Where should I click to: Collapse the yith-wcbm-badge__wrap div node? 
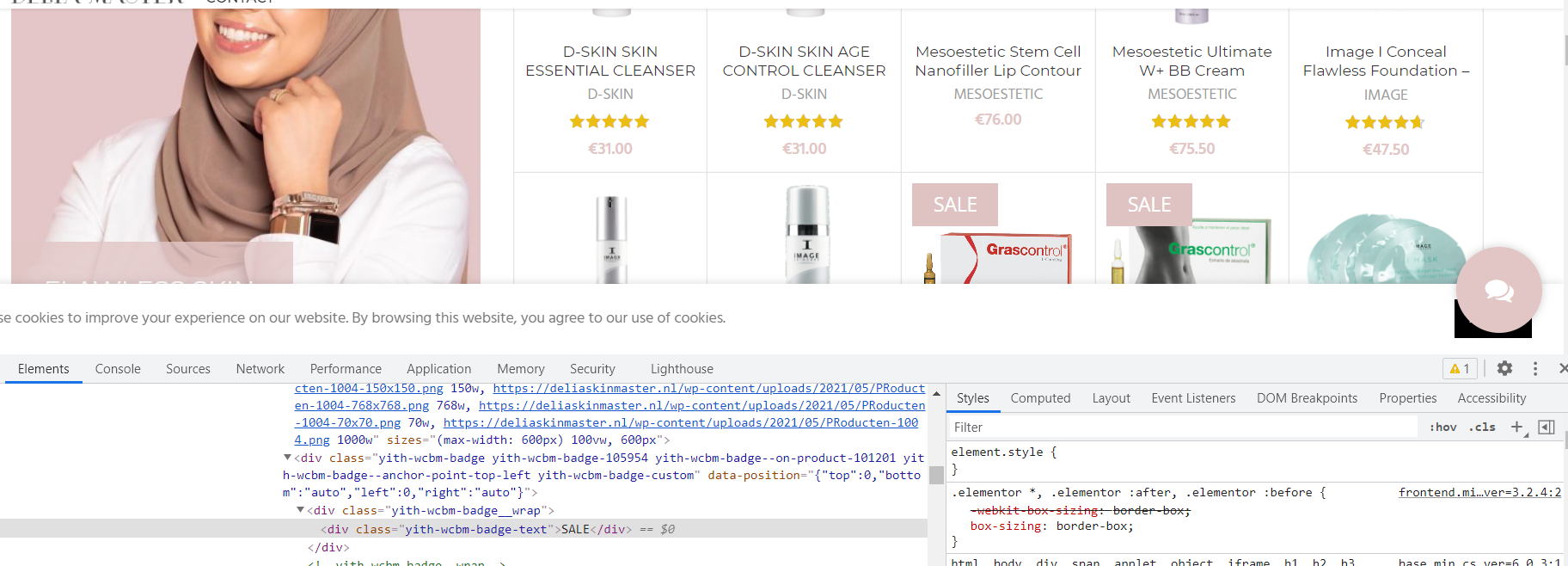pos(301,510)
